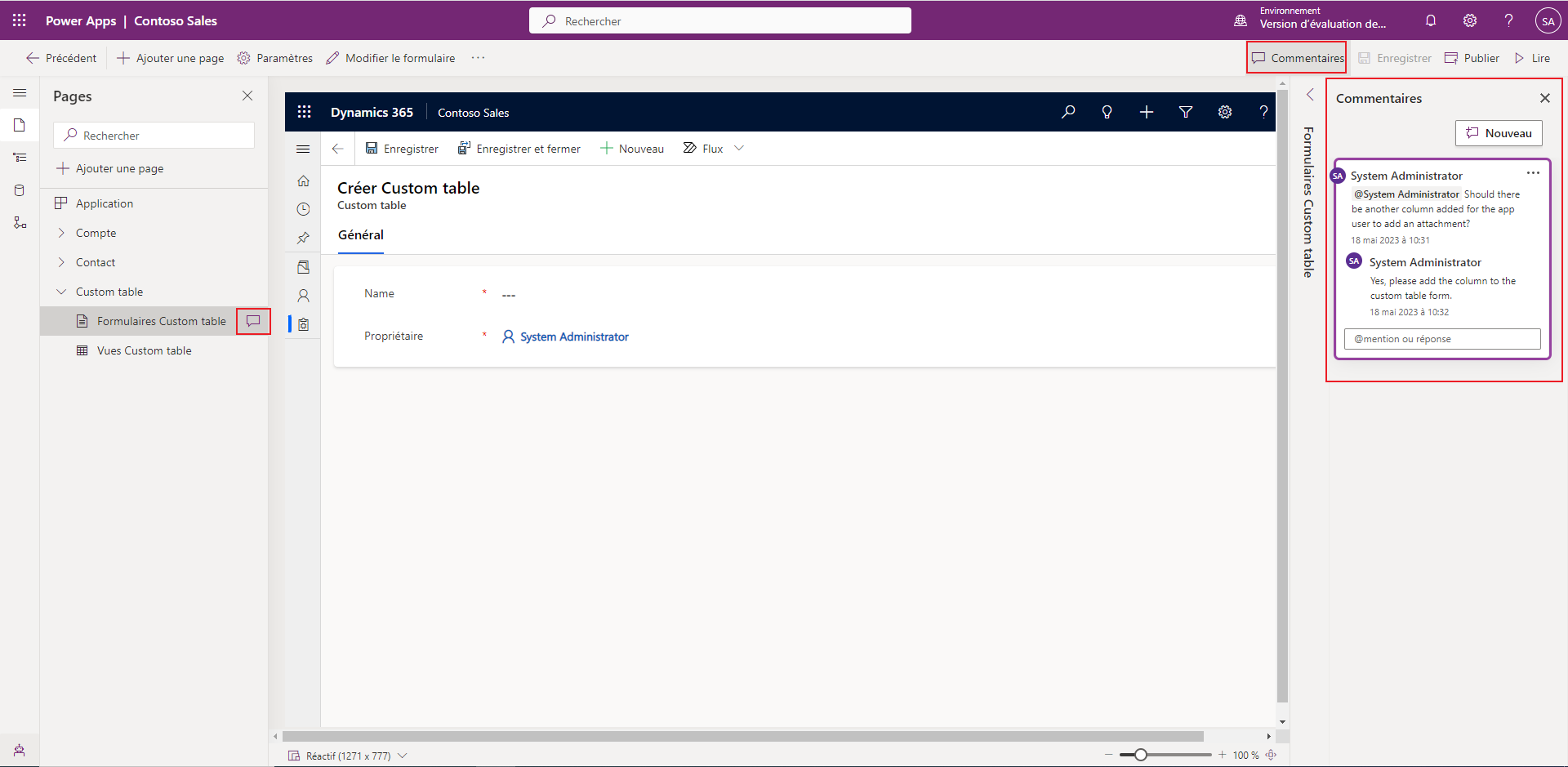Click the zoom in plus button

1222,755
